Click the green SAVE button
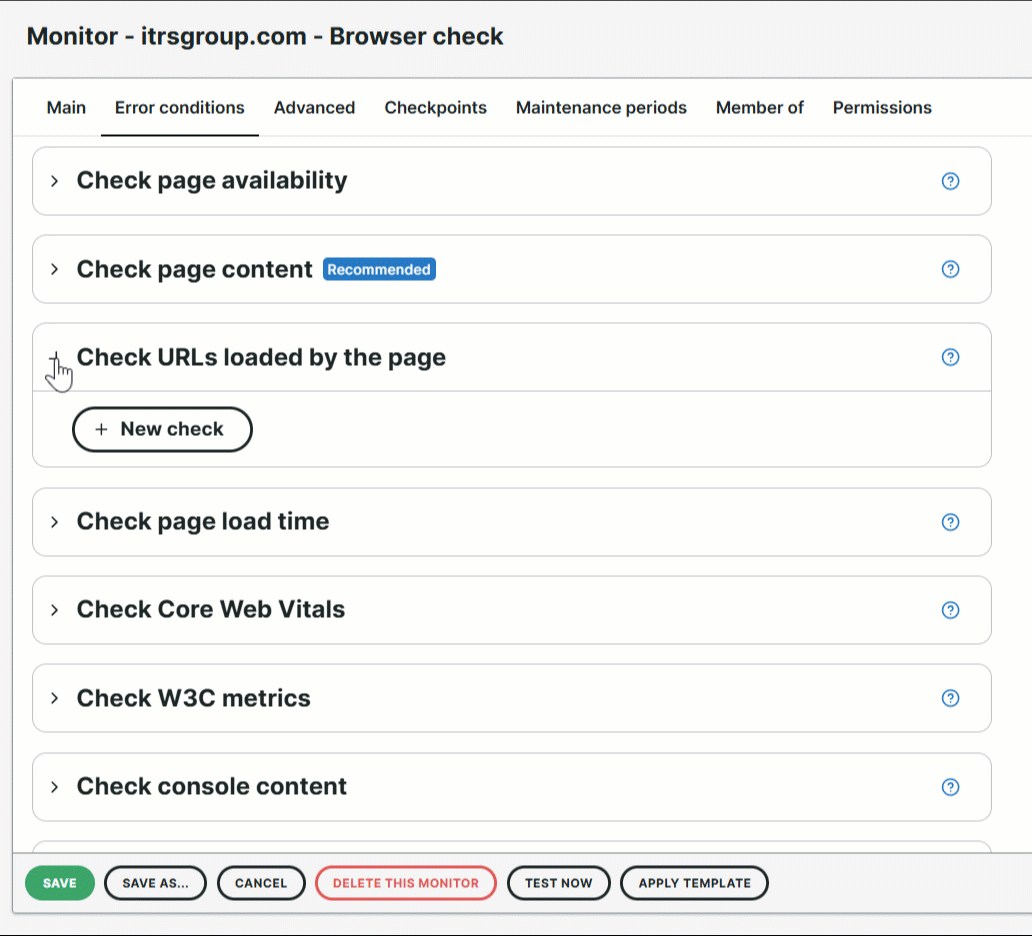This screenshot has width=1032, height=936. [60, 883]
